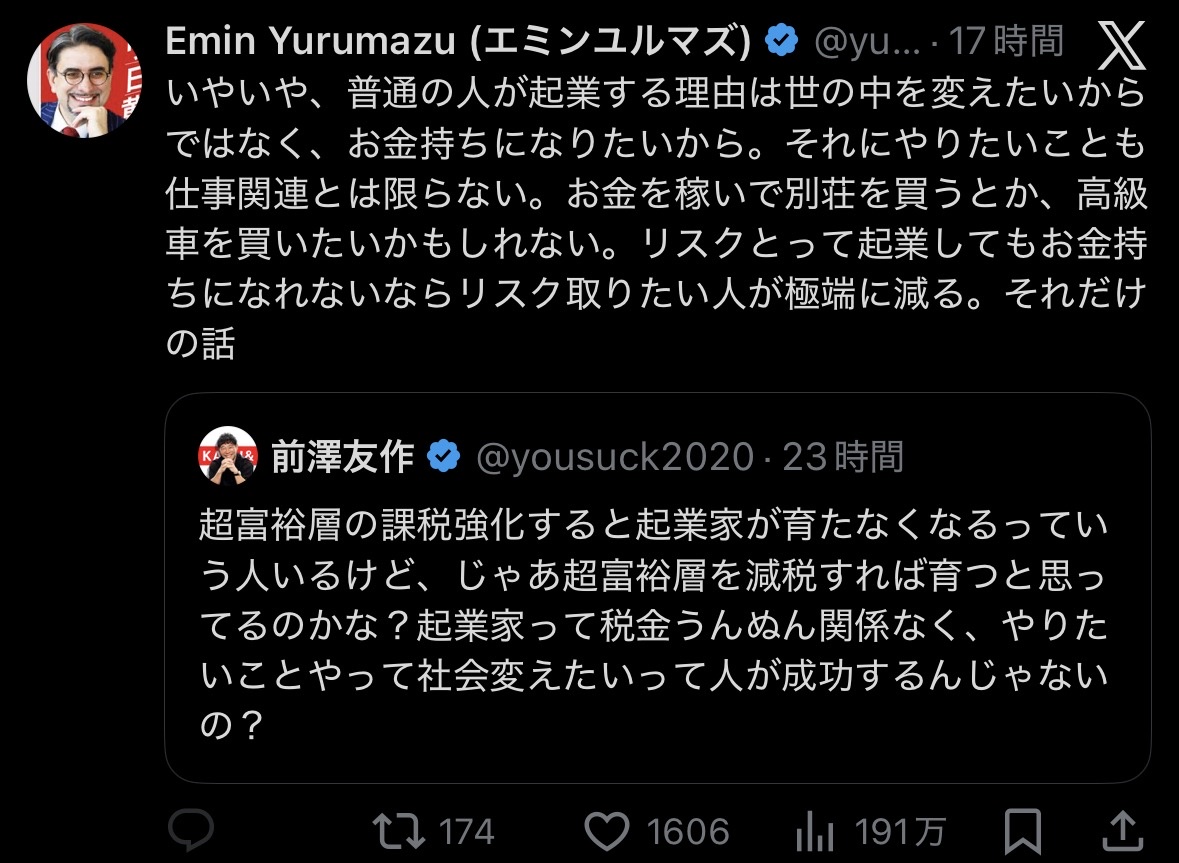
Task: Click Emin Yurumazu's blue verified badge
Action: pyautogui.click(x=781, y=40)
